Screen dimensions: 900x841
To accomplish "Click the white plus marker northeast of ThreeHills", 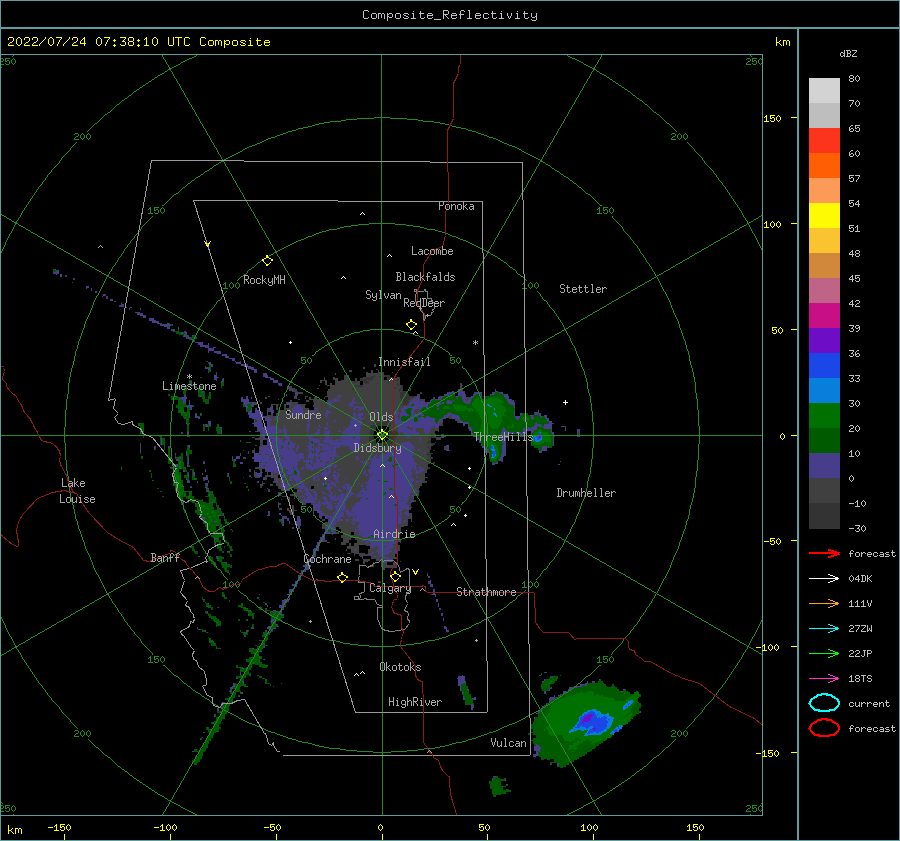I will click(565, 402).
